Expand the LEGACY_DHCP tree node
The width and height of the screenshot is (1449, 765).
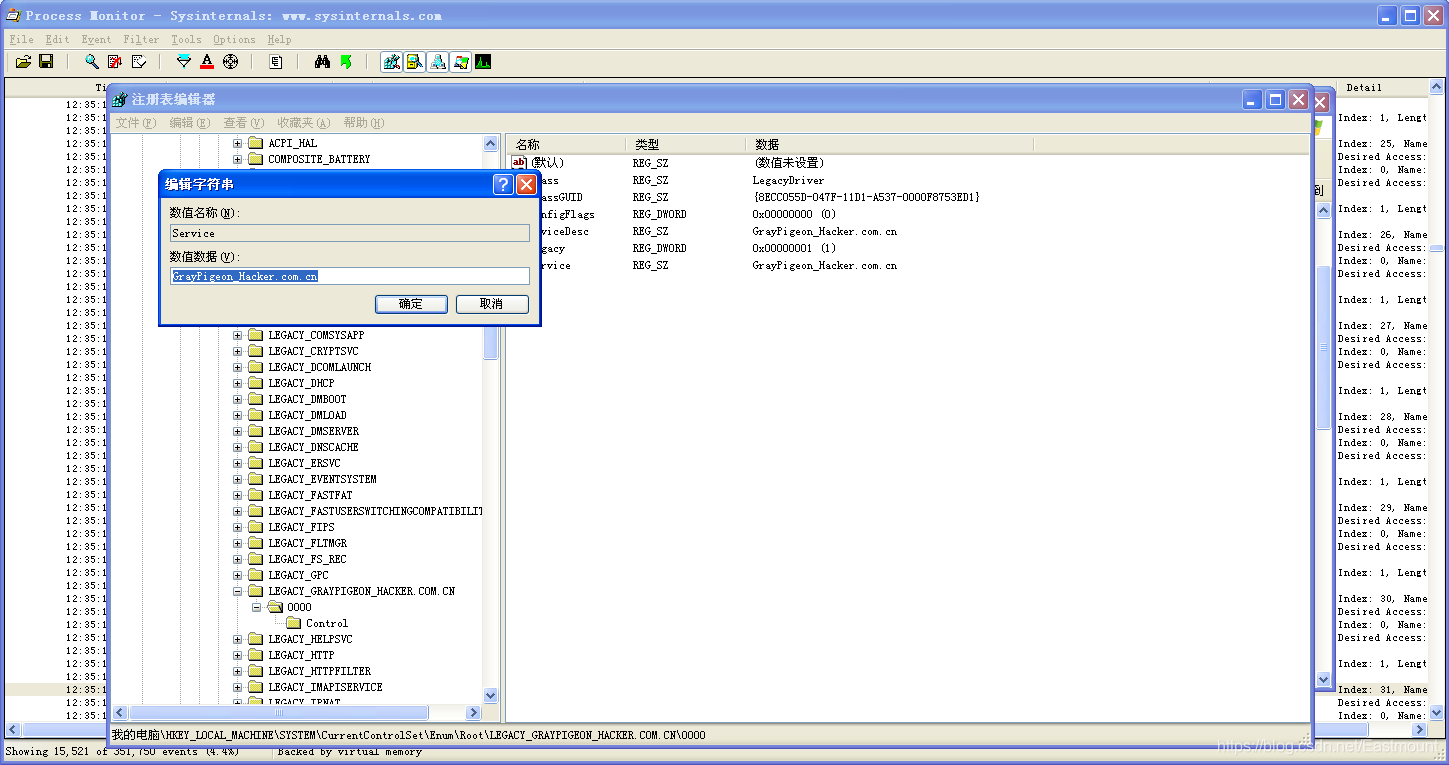tap(238, 383)
